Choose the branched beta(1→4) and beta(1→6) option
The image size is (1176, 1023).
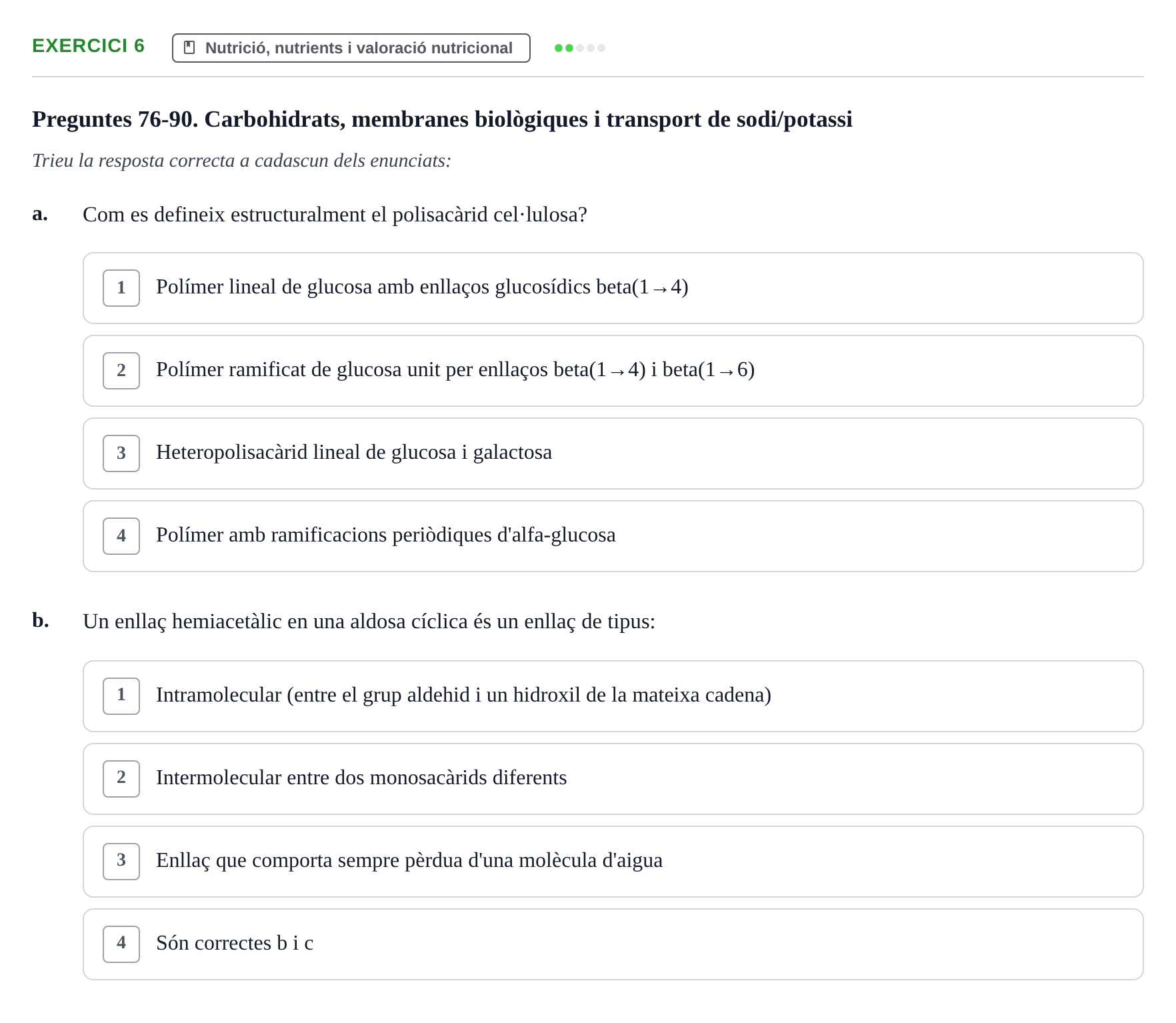click(x=613, y=371)
